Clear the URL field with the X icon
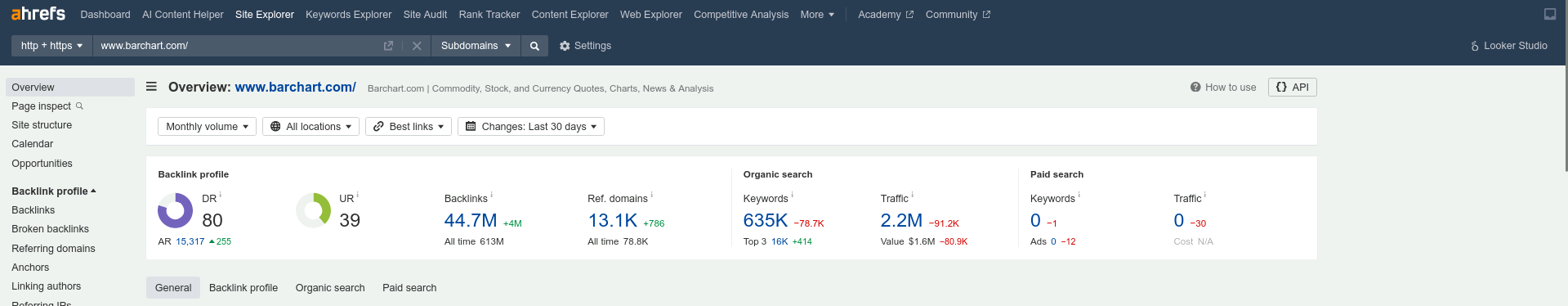Viewport: 1568px width, 306px height. click(x=417, y=46)
